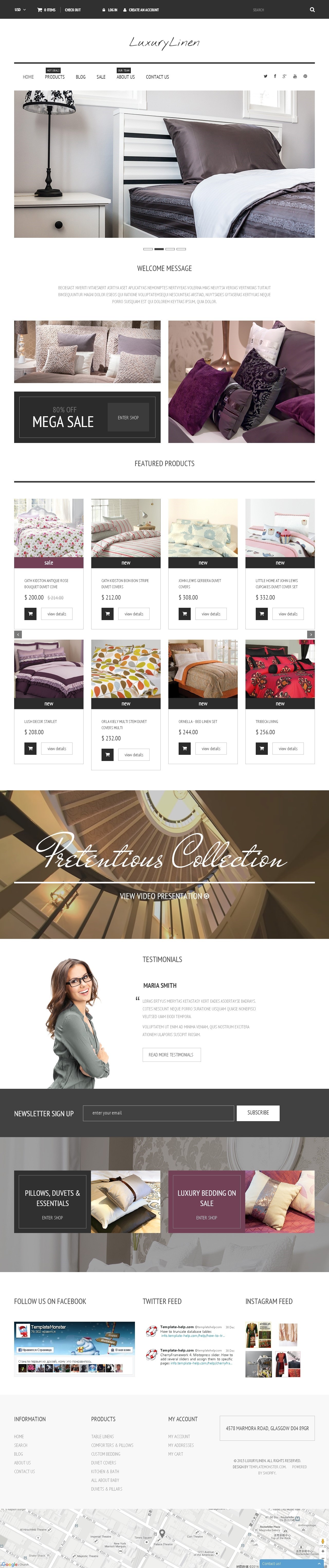Add Lush Decor Starlet to cart icon
The image size is (329, 1568).
coord(30,749)
